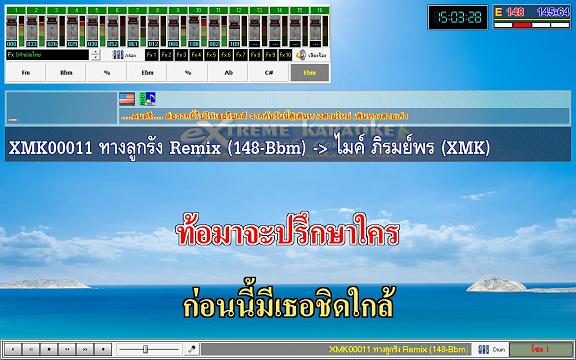Click the Fx preset name field
Screen dimensions: 576x360
pyautogui.click(x=47, y=55)
